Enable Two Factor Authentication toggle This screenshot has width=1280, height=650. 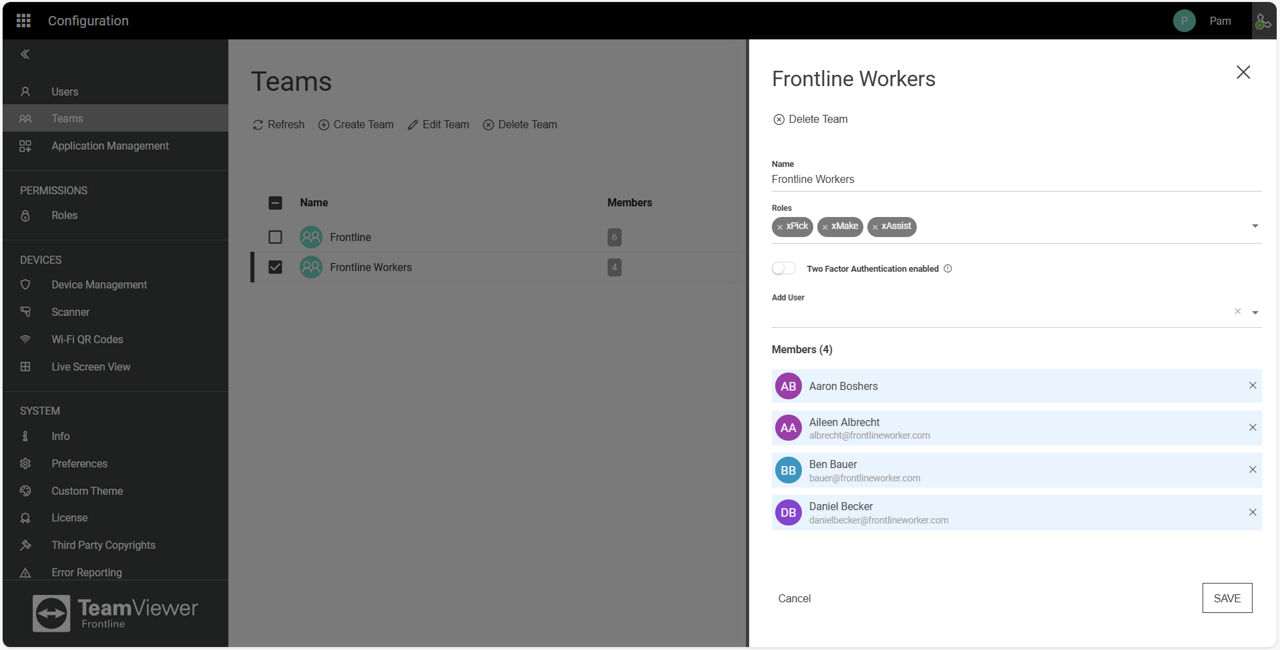coord(784,269)
